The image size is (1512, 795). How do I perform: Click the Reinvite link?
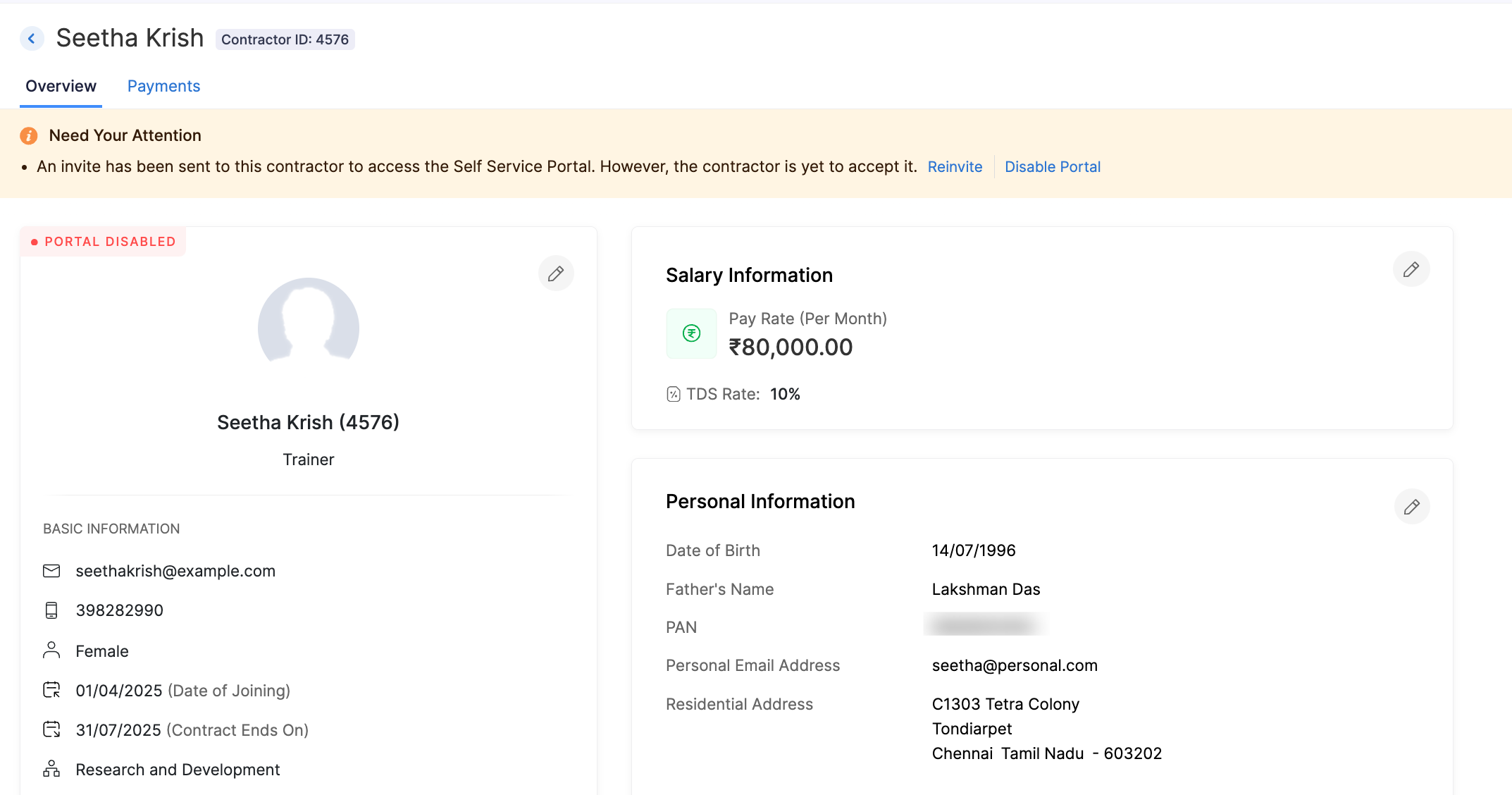pos(955,167)
